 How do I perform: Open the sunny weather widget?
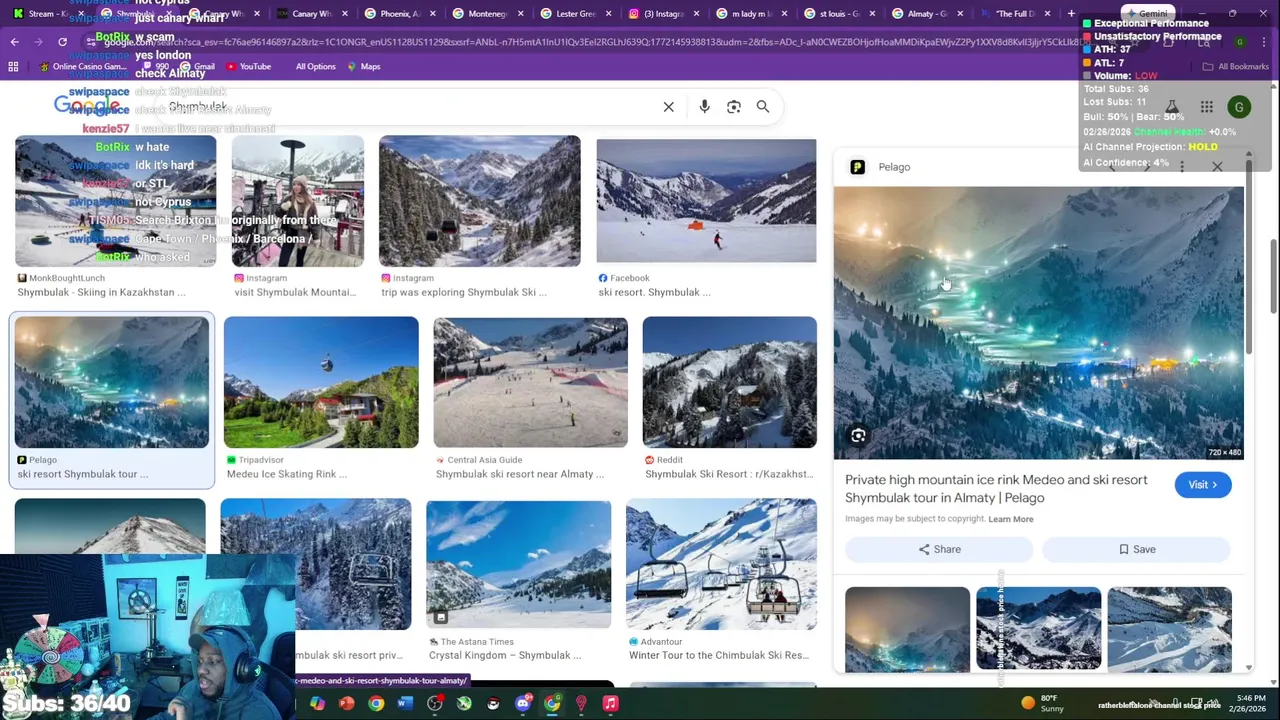(1044, 703)
